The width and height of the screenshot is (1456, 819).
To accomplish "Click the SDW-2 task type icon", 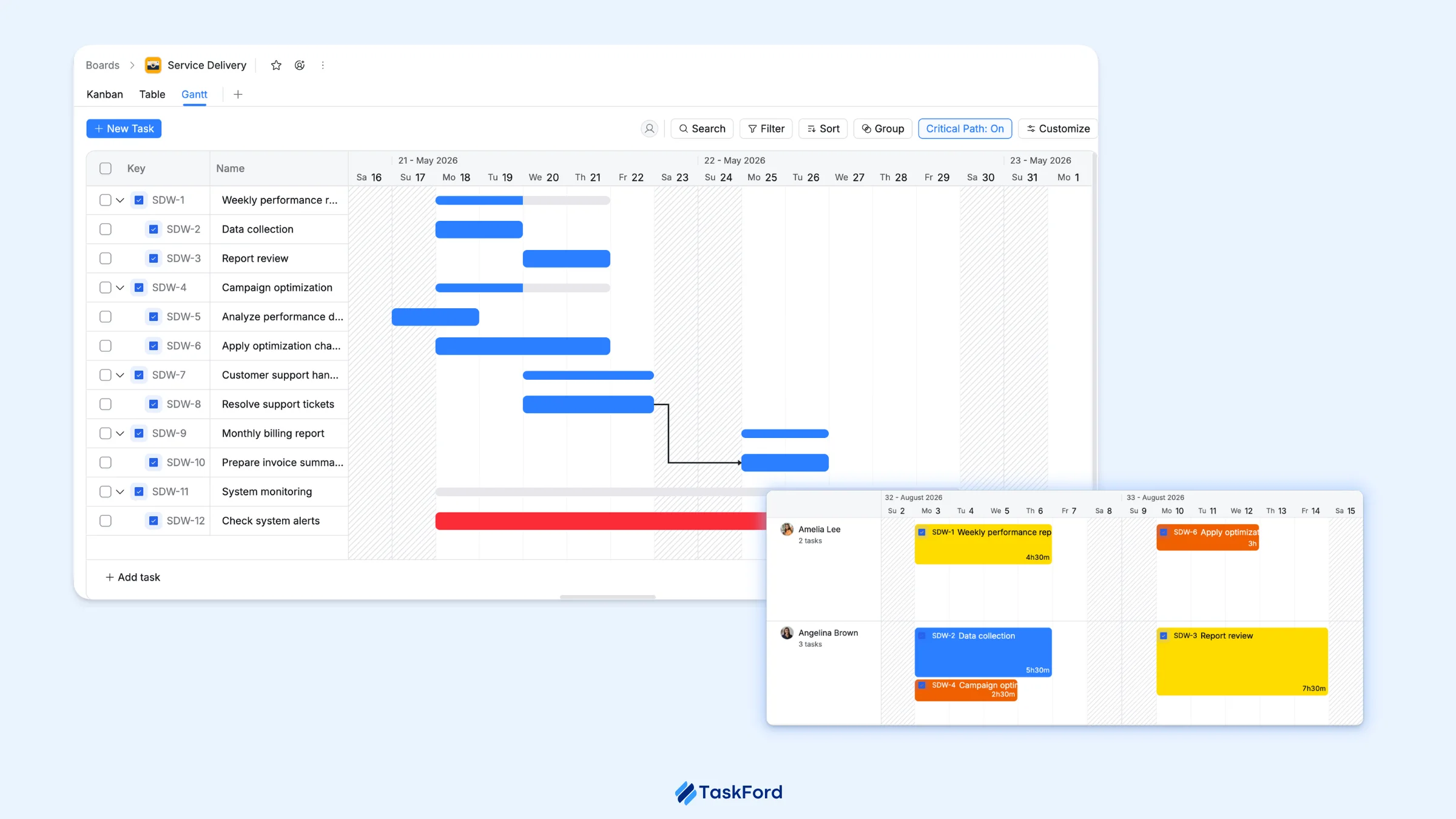I will coord(153,229).
